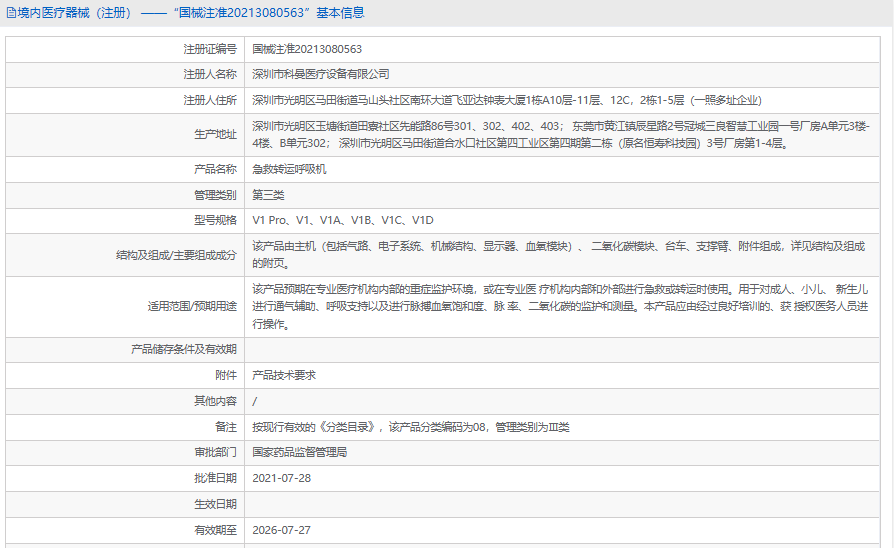Click the 注册人住所 address text
The height and width of the screenshot is (548, 894).
tap(506, 100)
